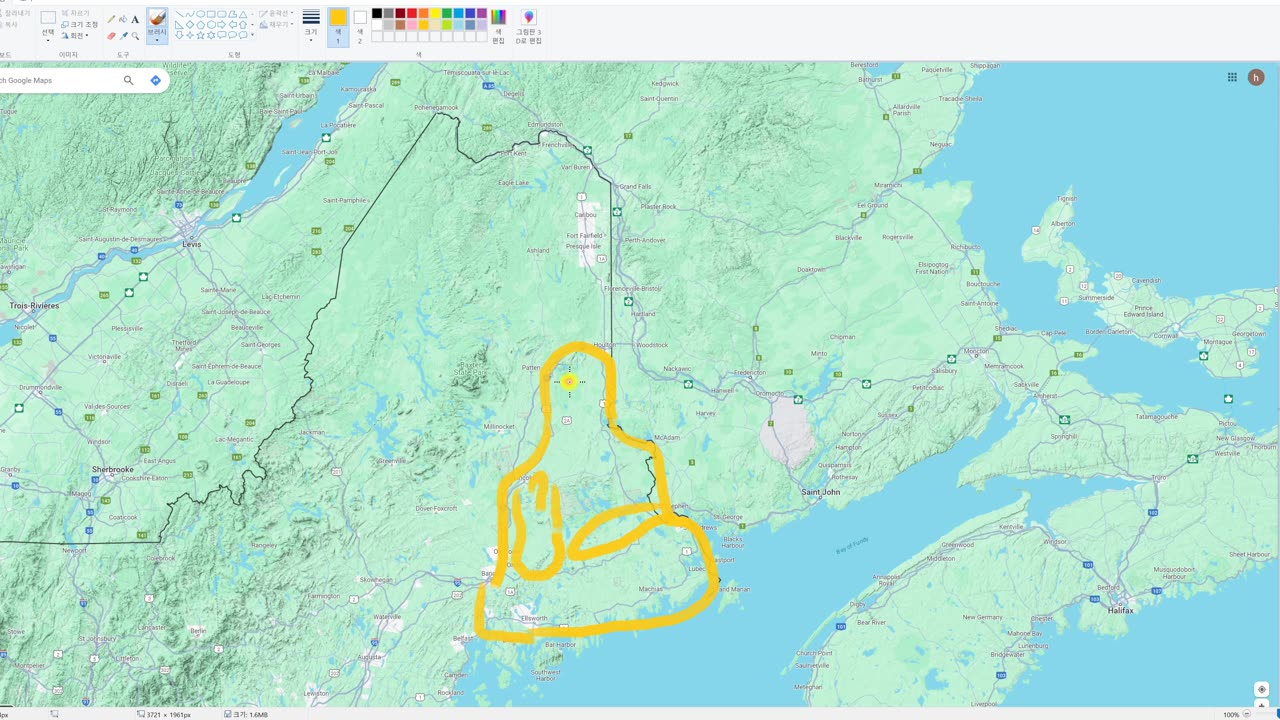This screenshot has height=720, width=1280.
Task: Click the zoom out minus button in status bar
Action: [x=1246, y=714]
